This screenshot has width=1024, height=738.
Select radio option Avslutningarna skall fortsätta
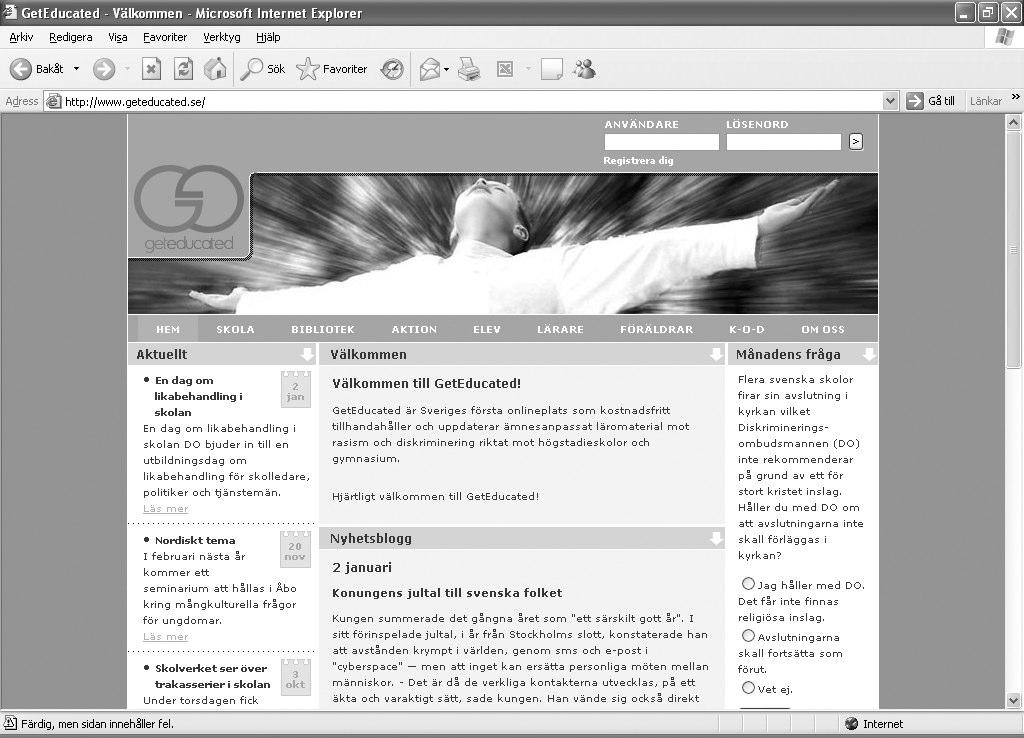[748, 636]
